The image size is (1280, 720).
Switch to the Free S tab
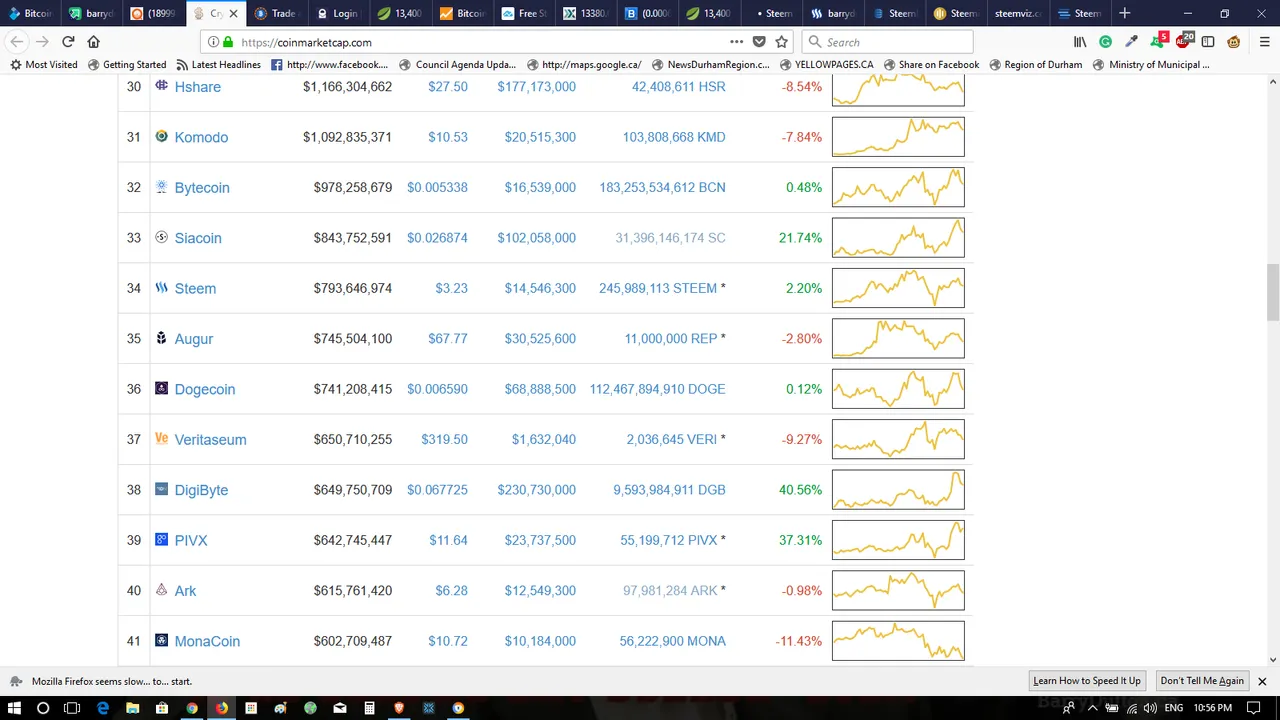click(525, 13)
